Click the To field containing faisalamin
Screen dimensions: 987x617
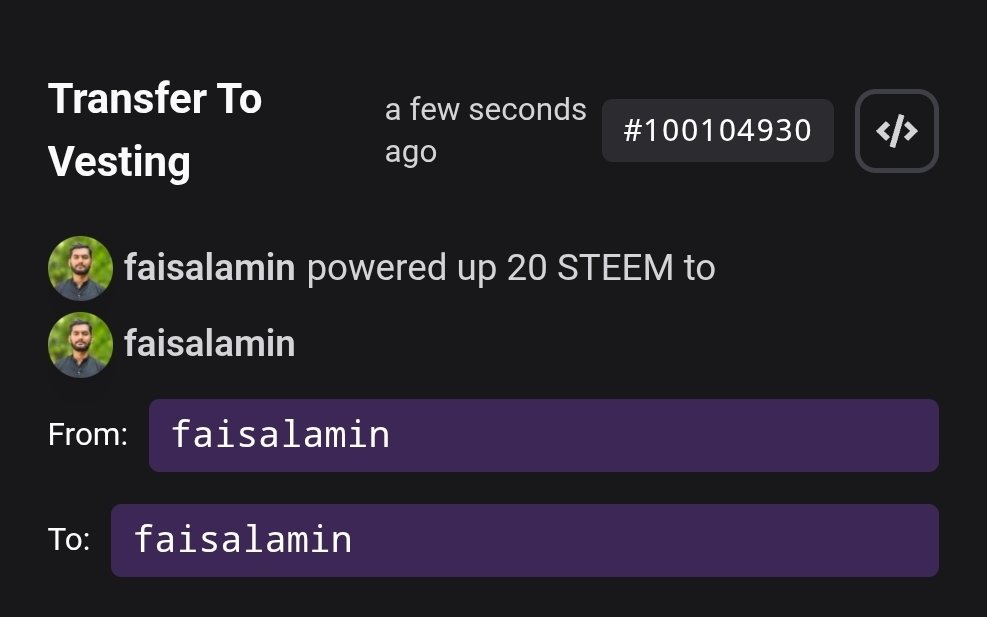tap(524, 540)
